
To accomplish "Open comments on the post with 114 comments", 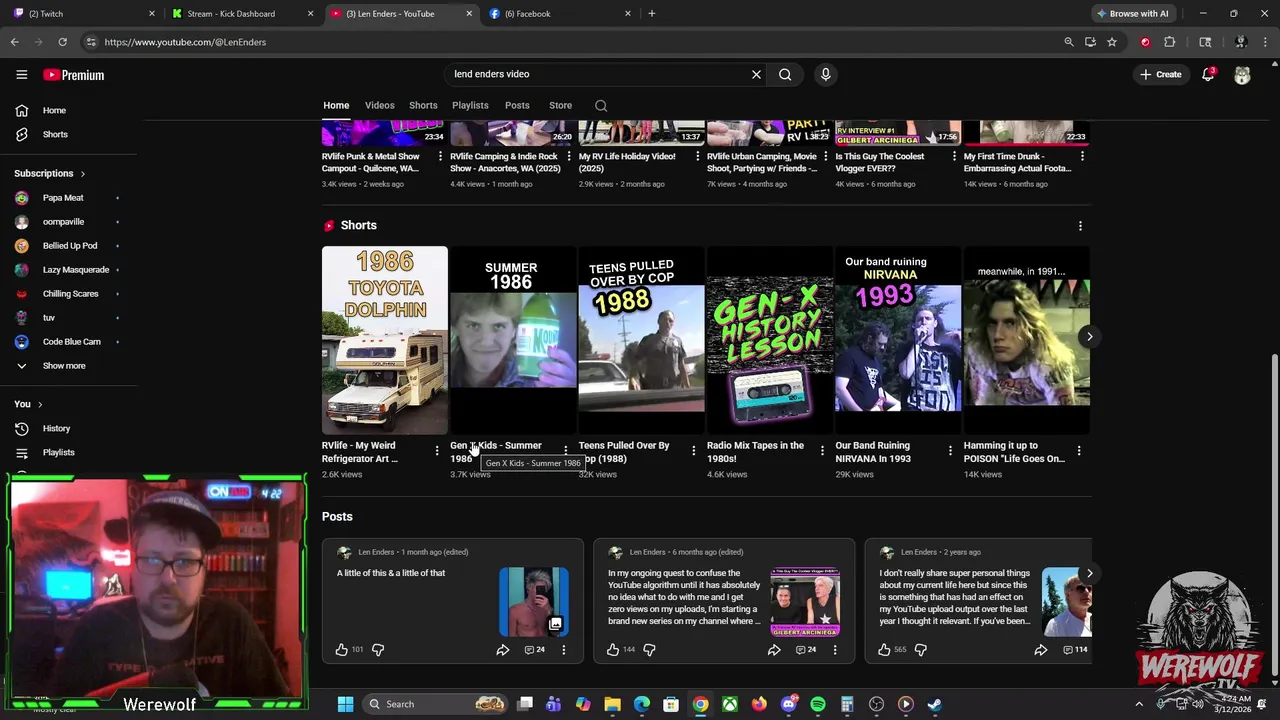I will [x=1075, y=650].
